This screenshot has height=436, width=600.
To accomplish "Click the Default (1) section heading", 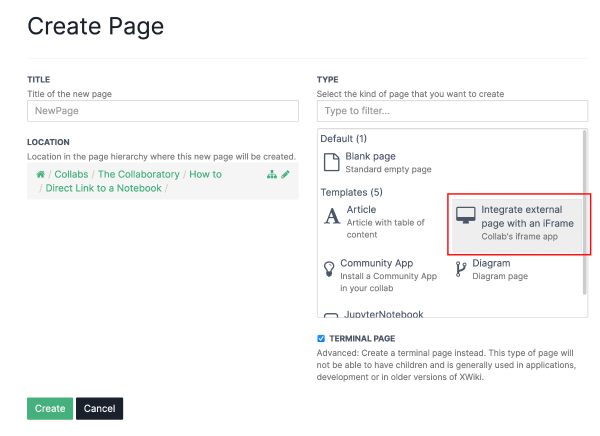I will point(343,139).
